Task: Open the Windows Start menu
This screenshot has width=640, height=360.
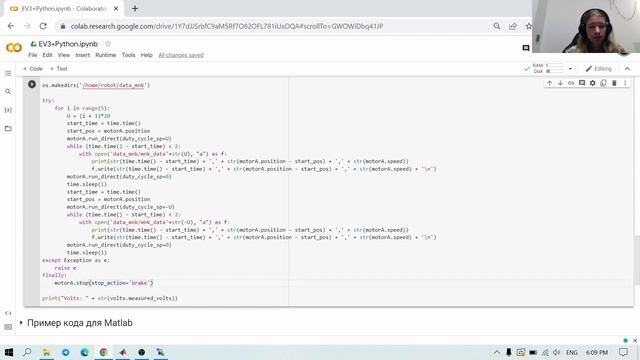Action: pyautogui.click(x=9, y=352)
